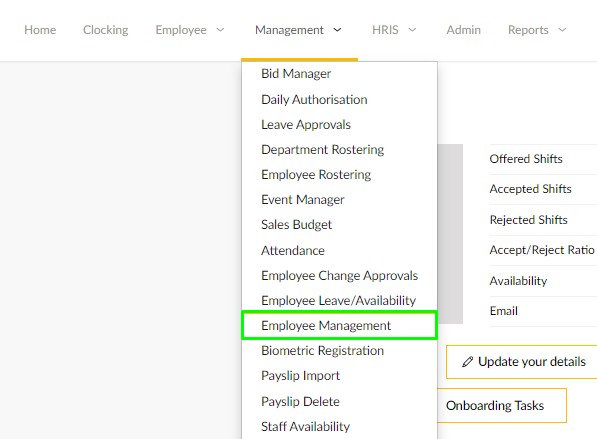Go to the Clocking page
This screenshot has width=597, height=439.
(105, 30)
